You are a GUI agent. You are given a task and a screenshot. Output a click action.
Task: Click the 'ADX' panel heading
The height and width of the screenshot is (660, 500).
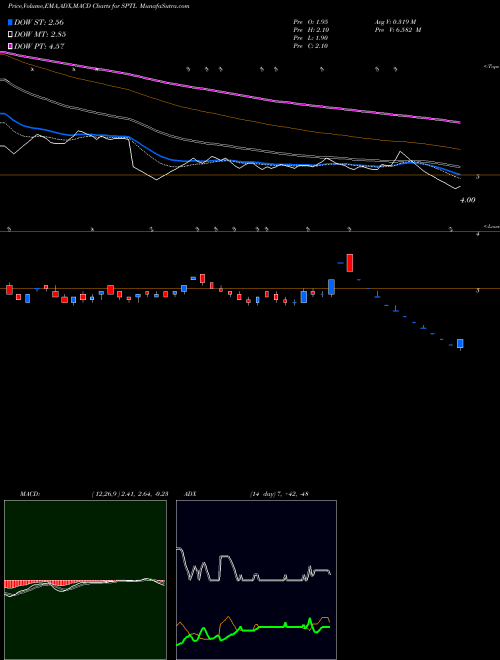pos(190,494)
